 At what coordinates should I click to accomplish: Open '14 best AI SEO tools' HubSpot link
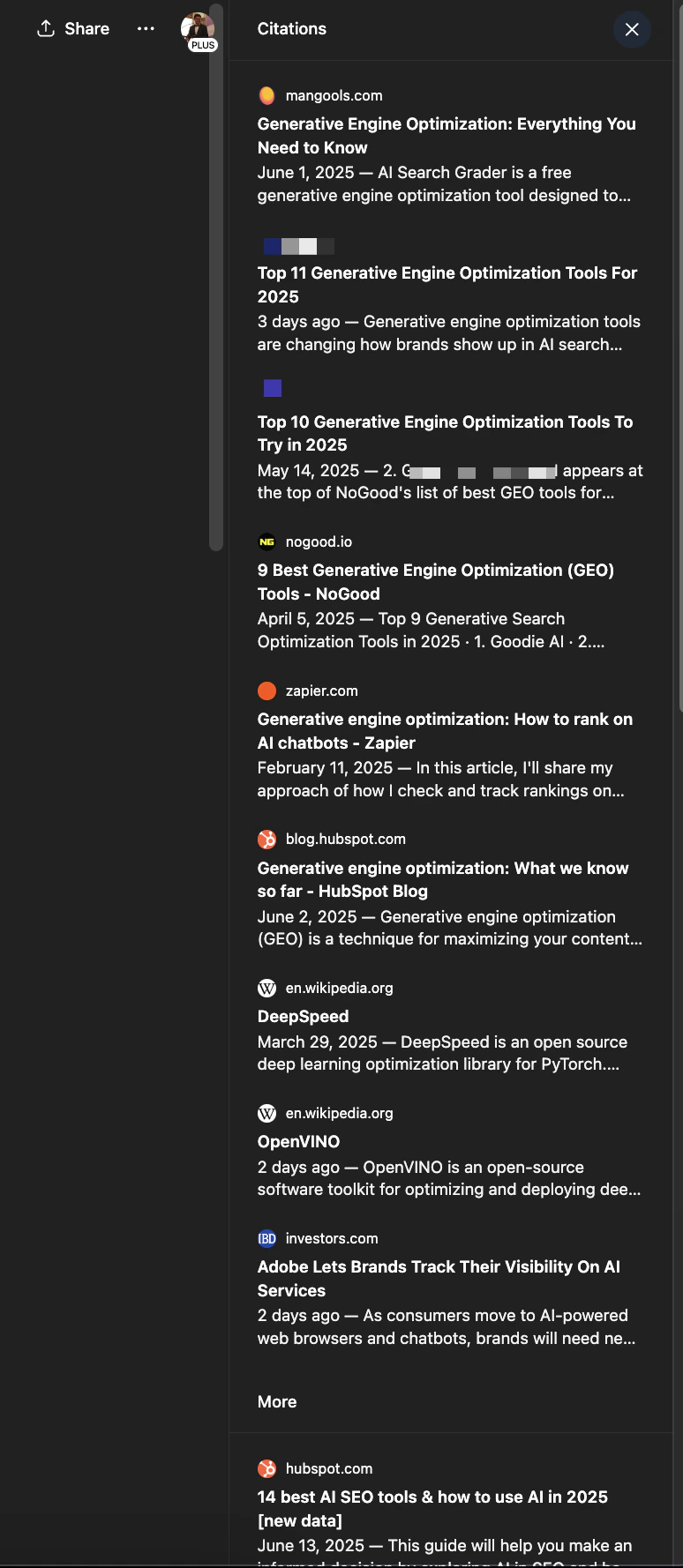432,1509
